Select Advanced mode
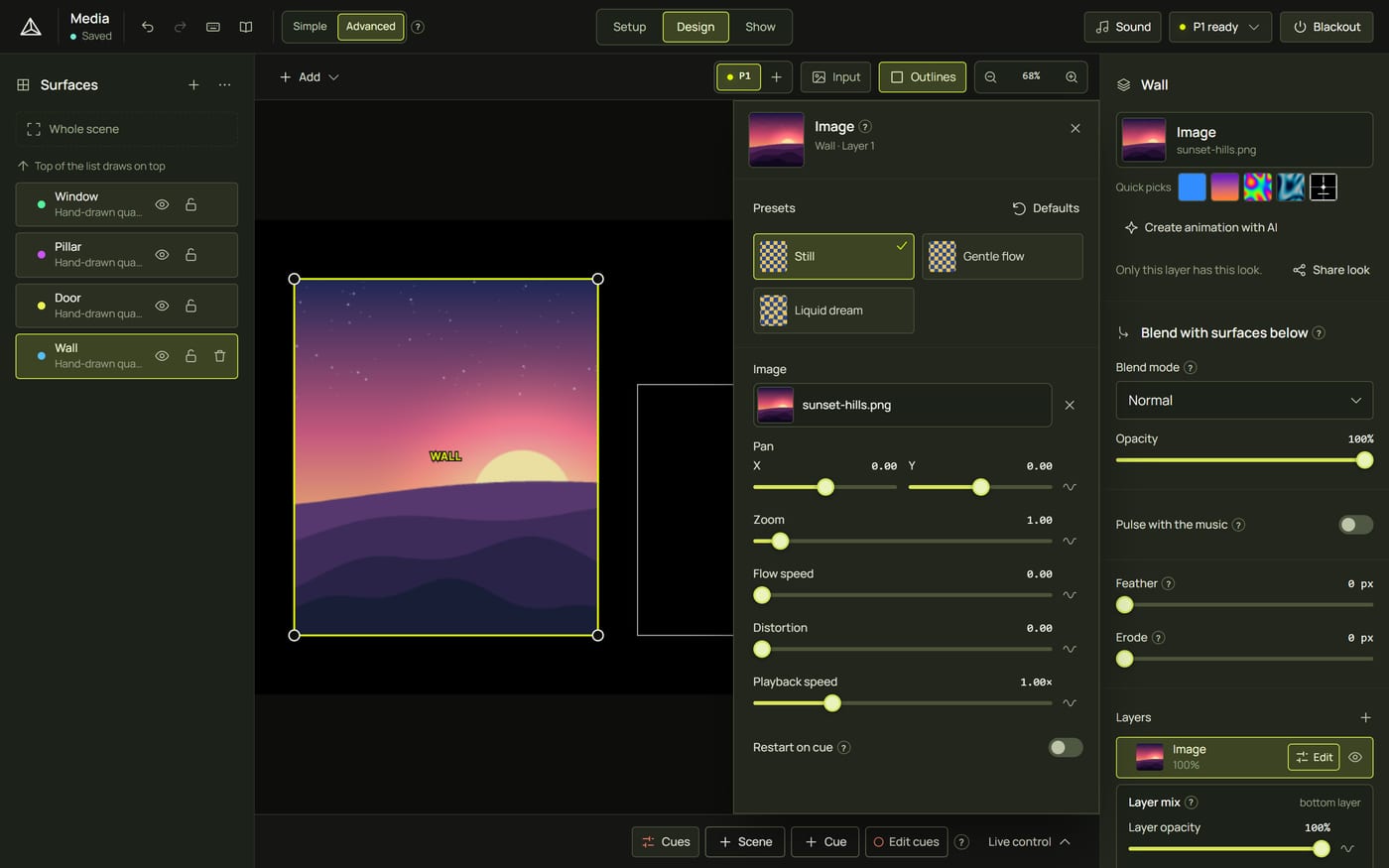Viewport: 1389px width, 868px height. (x=371, y=27)
